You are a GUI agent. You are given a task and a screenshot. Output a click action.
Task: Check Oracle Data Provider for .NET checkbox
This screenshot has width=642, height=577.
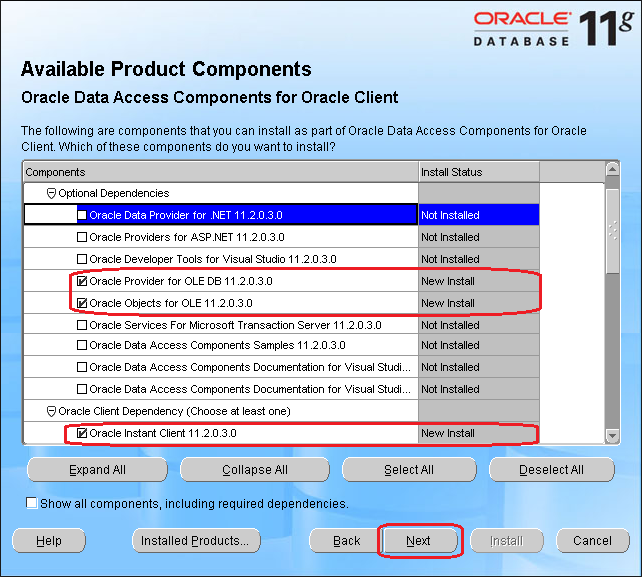82,215
